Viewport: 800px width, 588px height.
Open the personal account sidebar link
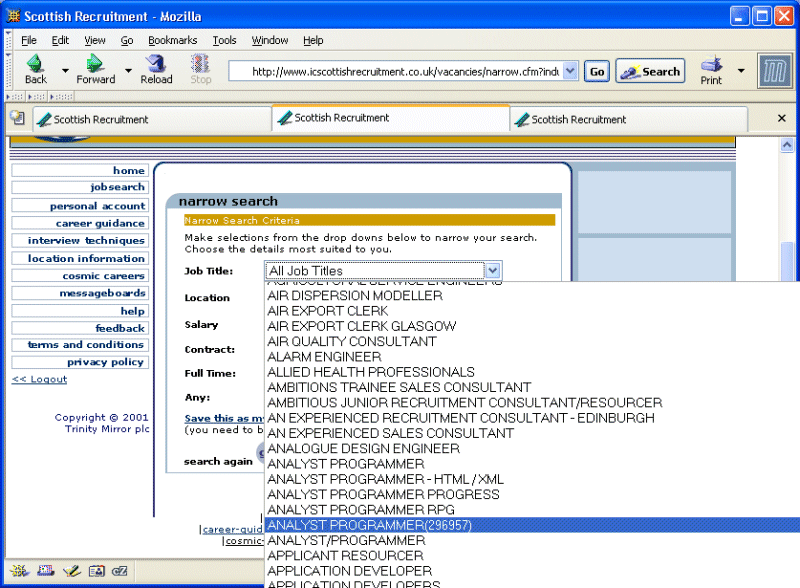[80, 206]
